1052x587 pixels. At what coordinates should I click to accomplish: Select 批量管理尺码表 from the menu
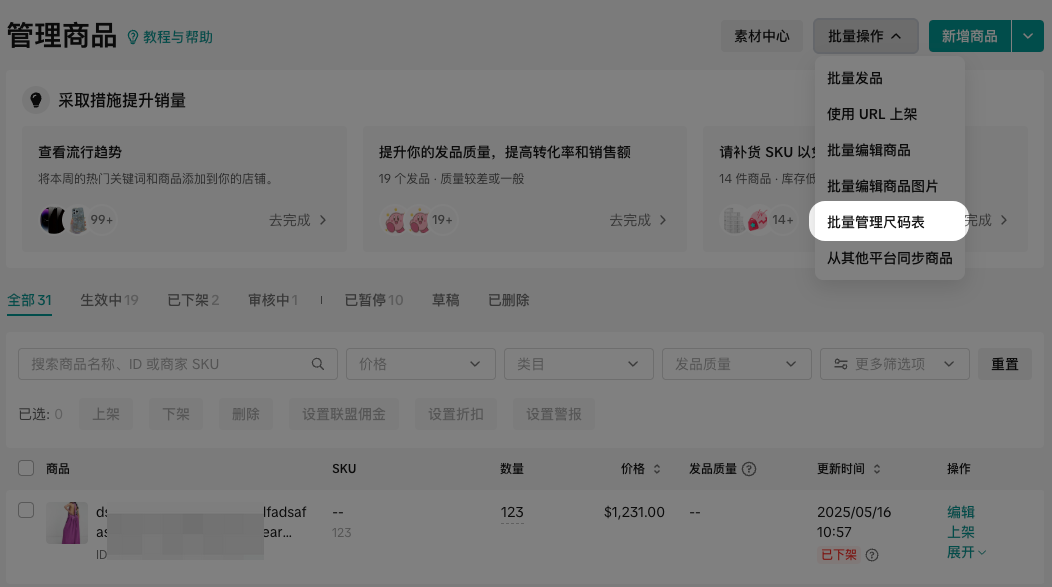[x=888, y=222]
